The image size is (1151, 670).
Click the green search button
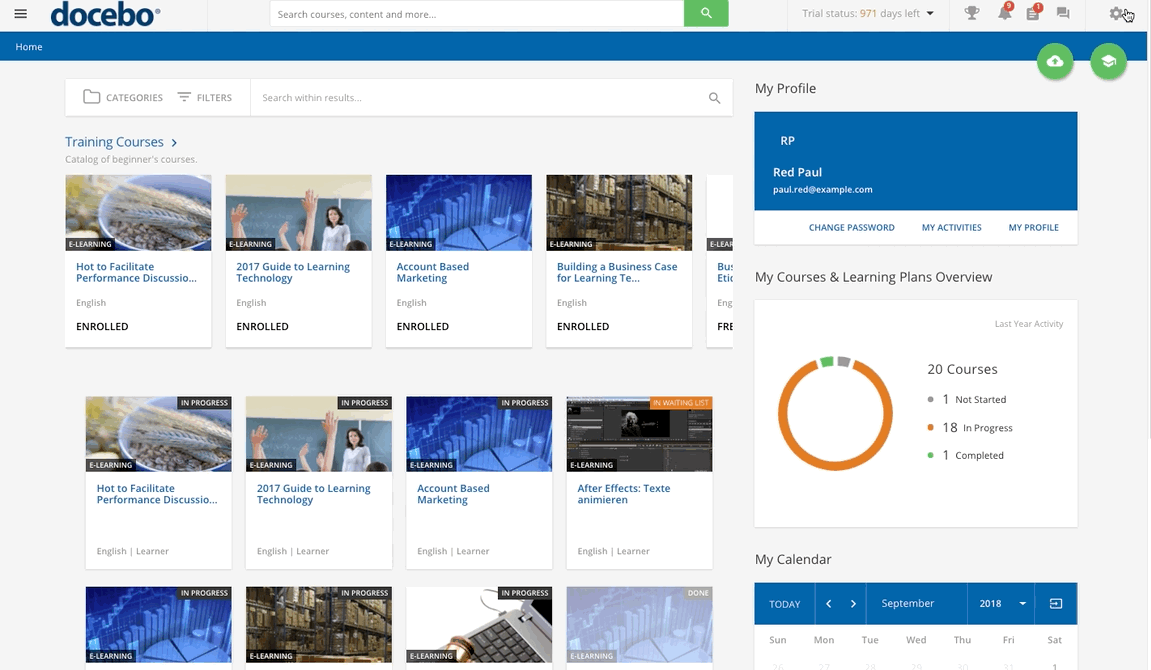[x=706, y=14]
